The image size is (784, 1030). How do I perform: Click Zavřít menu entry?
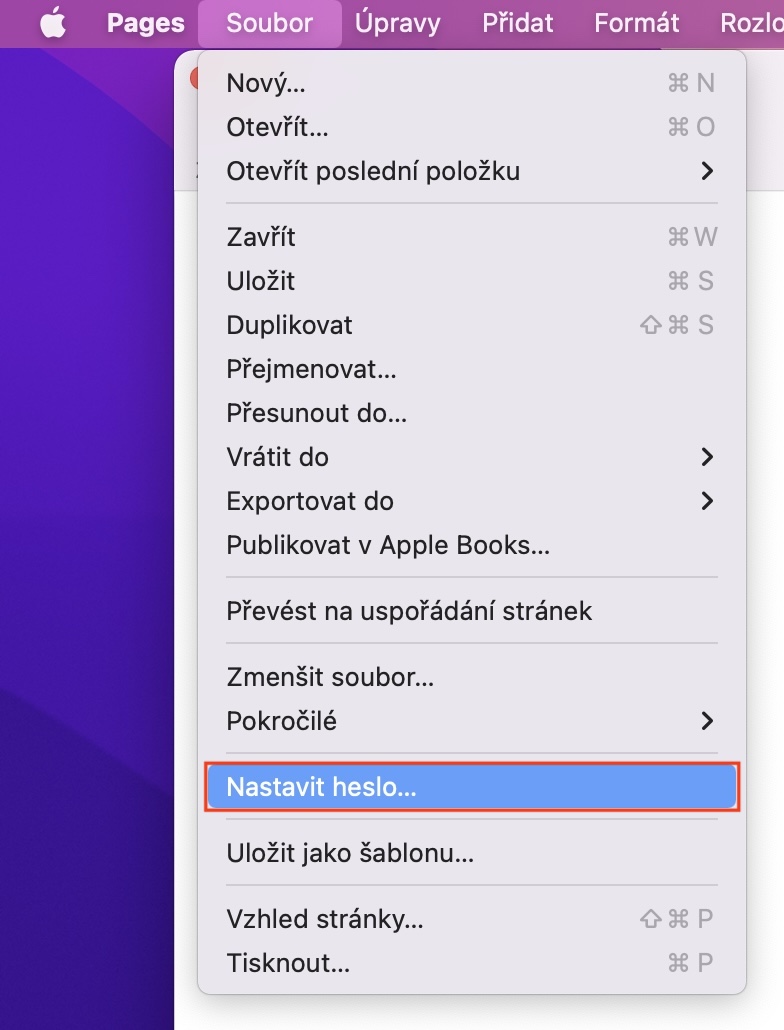261,237
